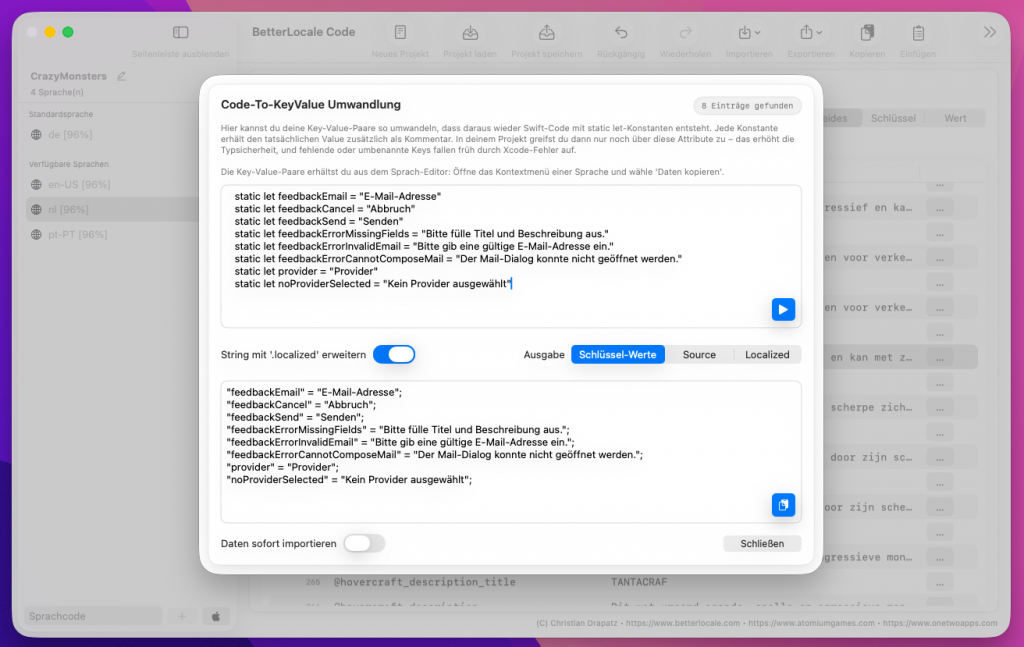This screenshot has height=647, width=1024.
Task: Click into the Sprachcode input field
Action: coord(90,617)
